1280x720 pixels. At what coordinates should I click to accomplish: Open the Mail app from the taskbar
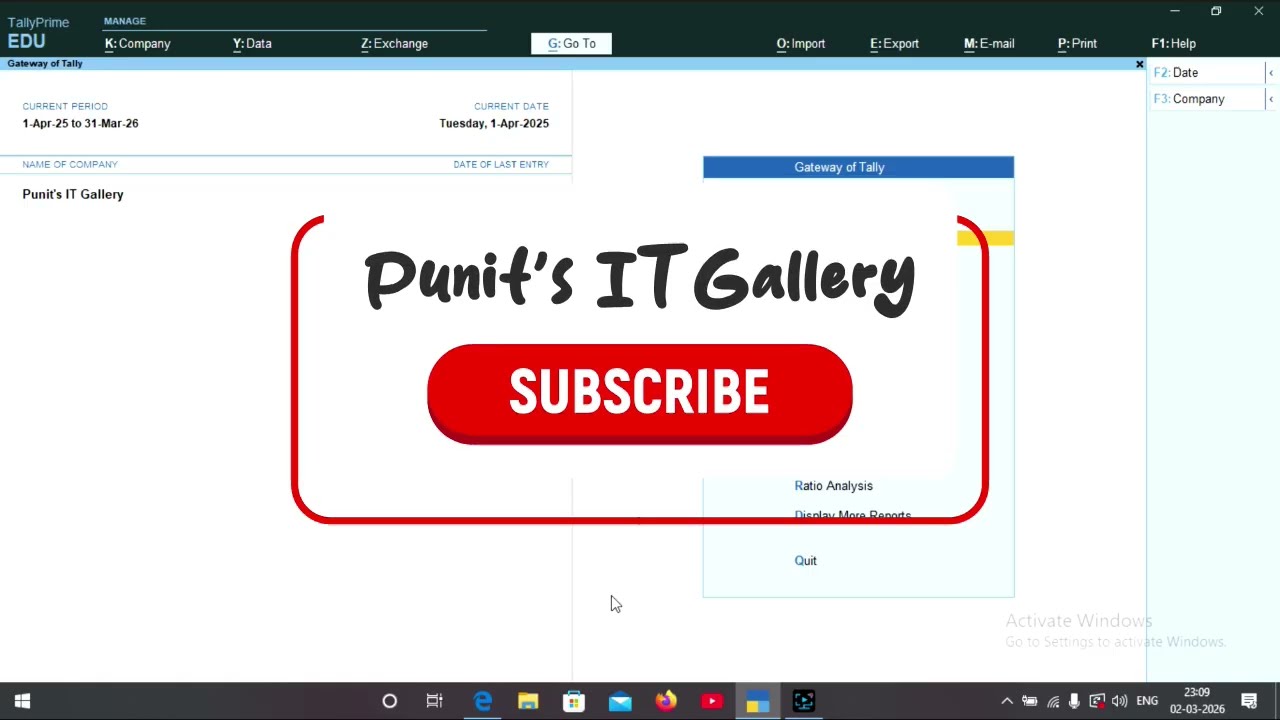[x=620, y=701]
